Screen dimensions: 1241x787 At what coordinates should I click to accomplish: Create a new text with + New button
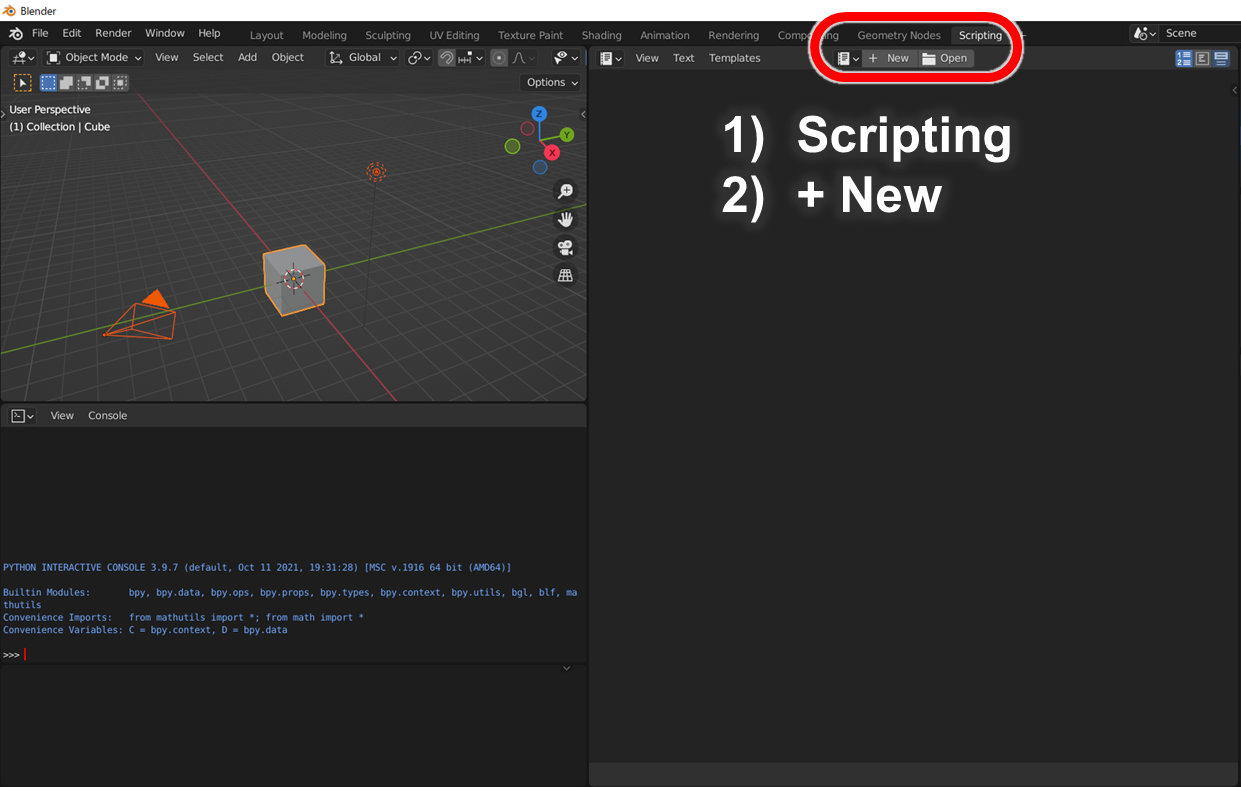[x=888, y=58]
